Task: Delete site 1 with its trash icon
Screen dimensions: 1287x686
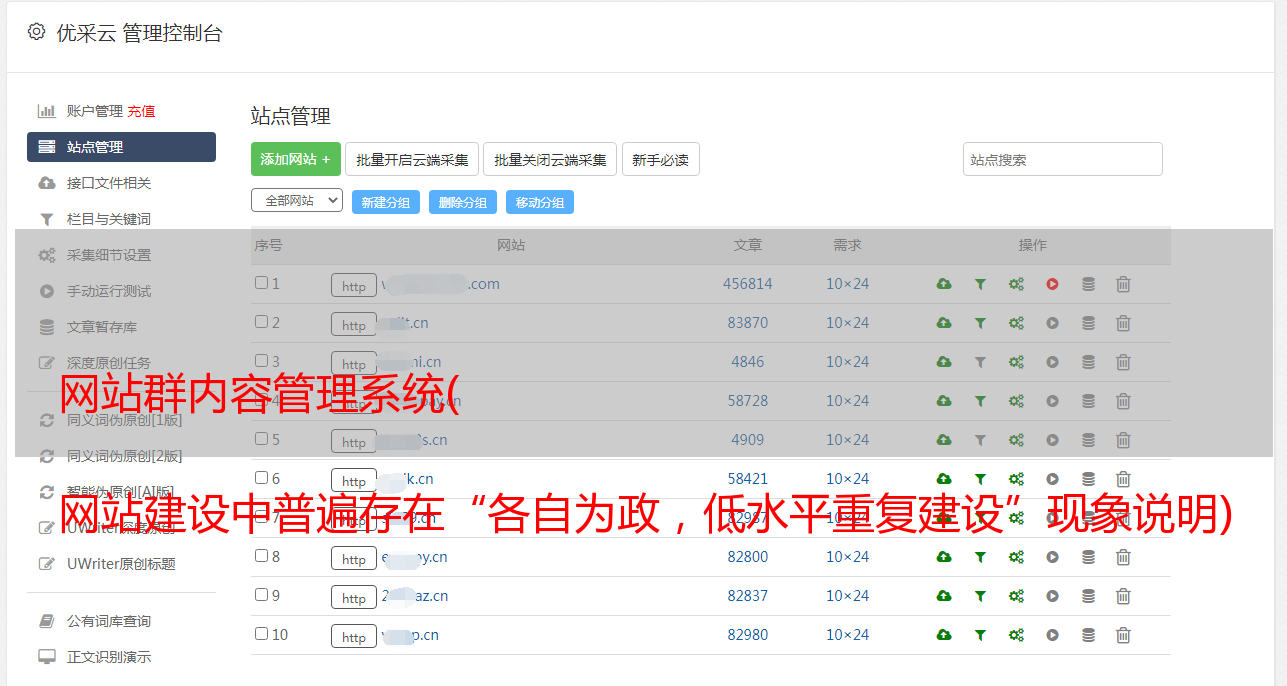Action: coord(1123,284)
